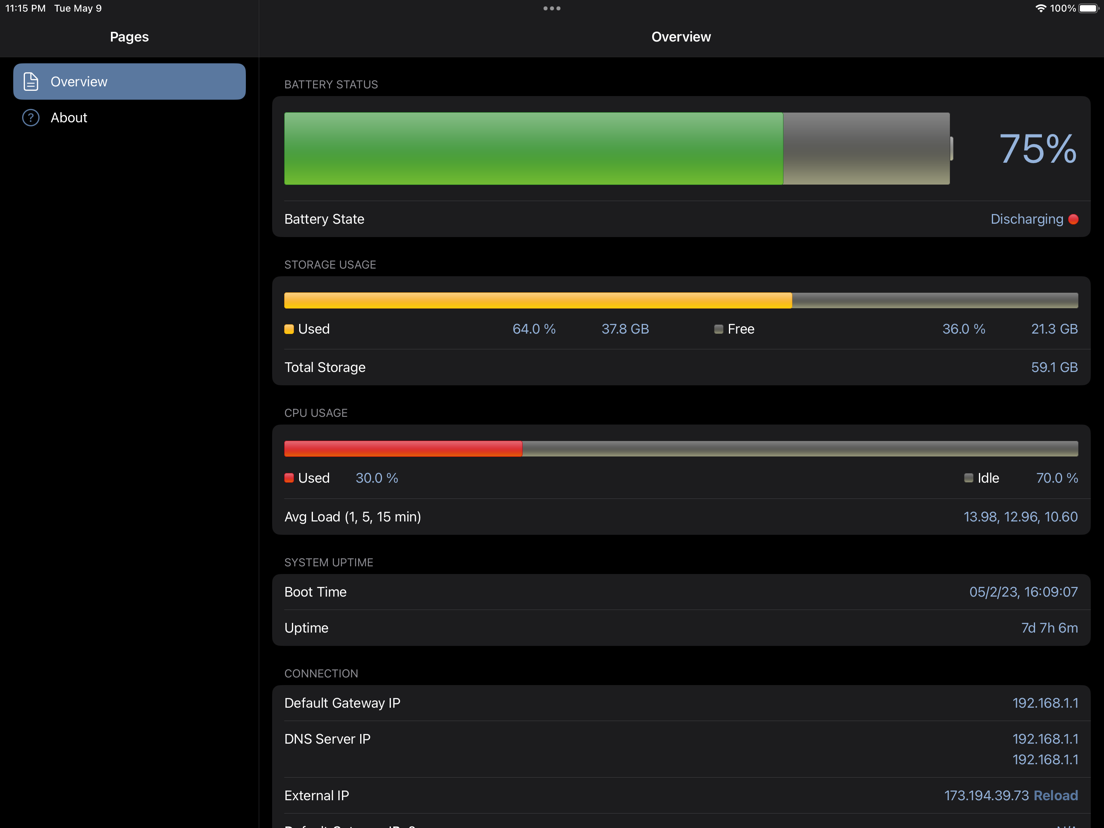
Task: Click the 36.0 % free storage value
Action: point(963,329)
